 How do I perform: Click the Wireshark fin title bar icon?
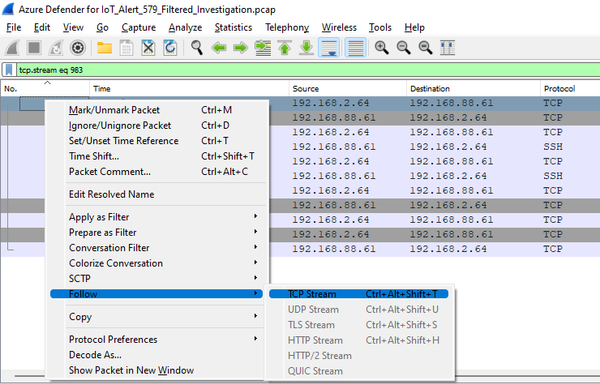coord(8,8)
